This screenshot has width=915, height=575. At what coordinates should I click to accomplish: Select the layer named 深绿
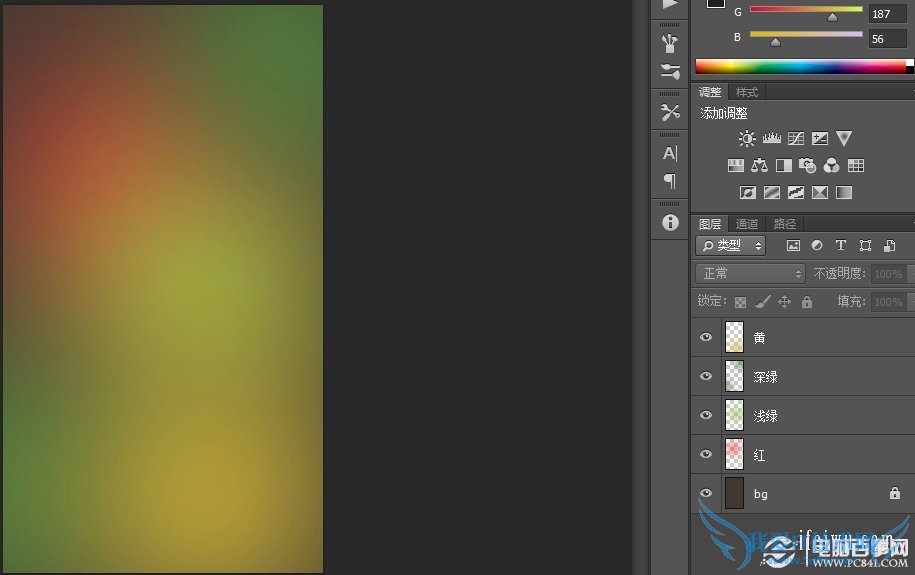click(x=765, y=377)
